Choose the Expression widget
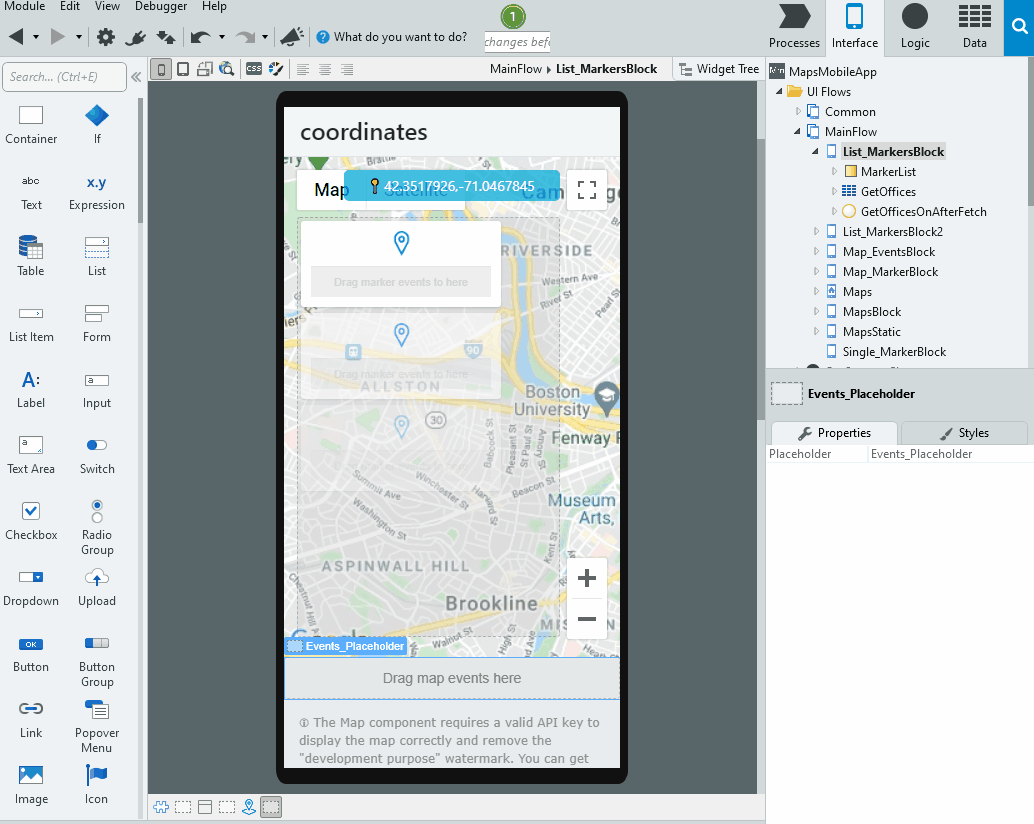 coord(97,192)
